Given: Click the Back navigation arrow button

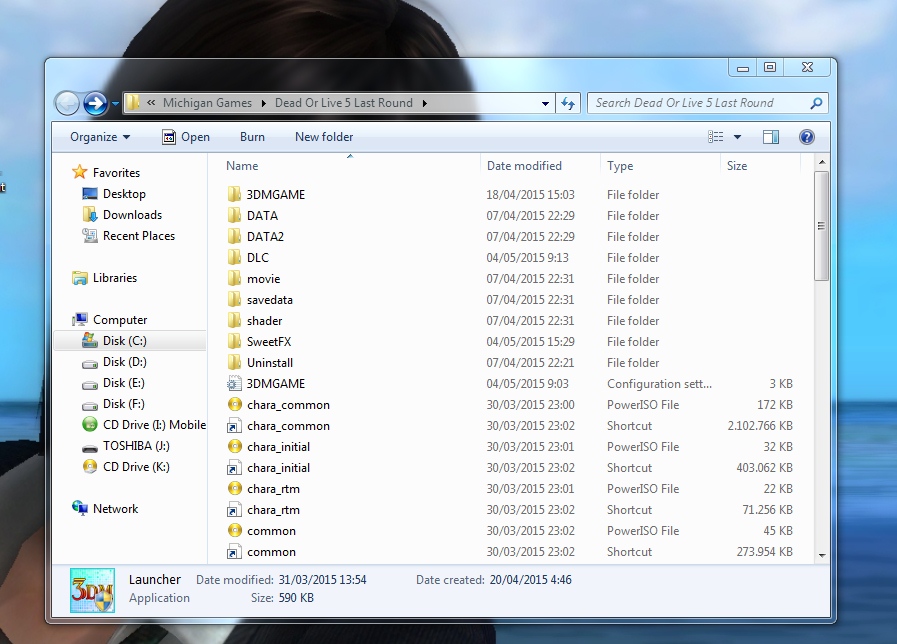Looking at the screenshot, I should [67, 103].
